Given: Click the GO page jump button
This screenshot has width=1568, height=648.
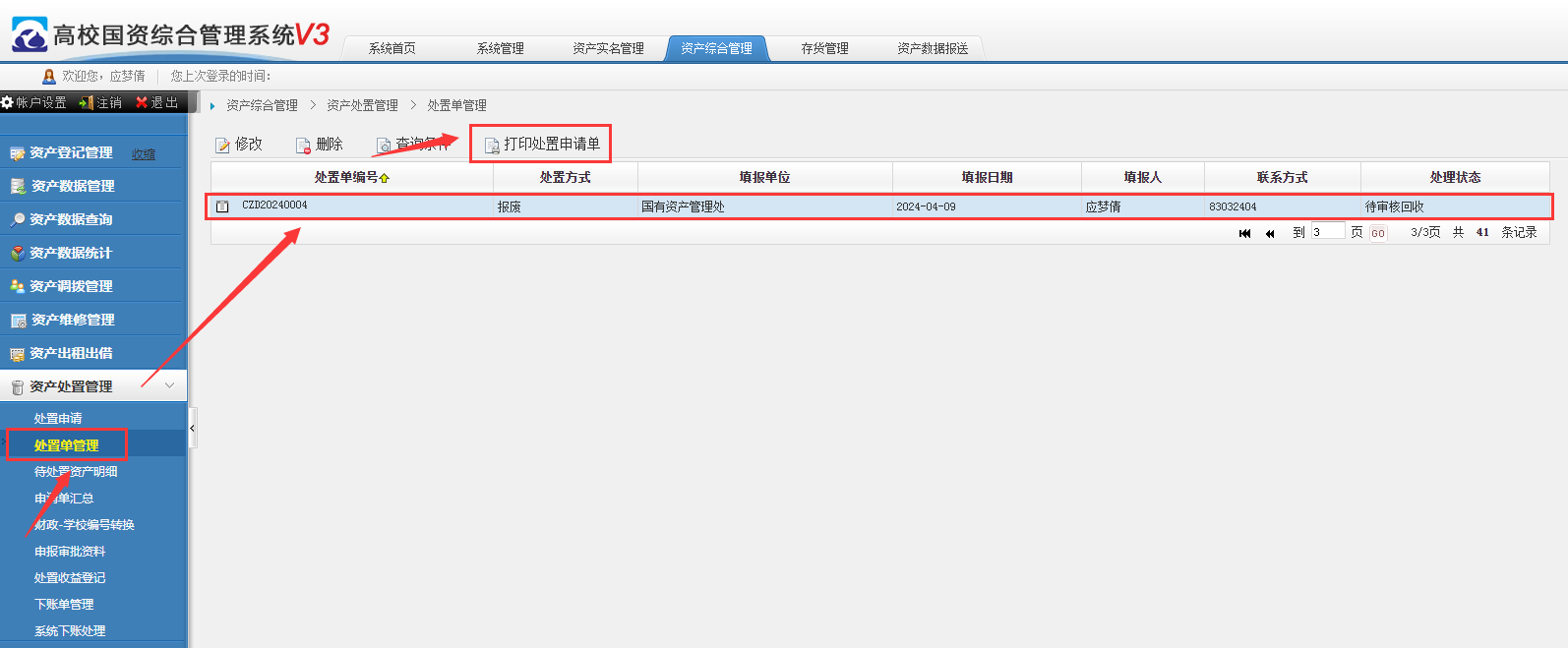Looking at the screenshot, I should tap(1378, 233).
